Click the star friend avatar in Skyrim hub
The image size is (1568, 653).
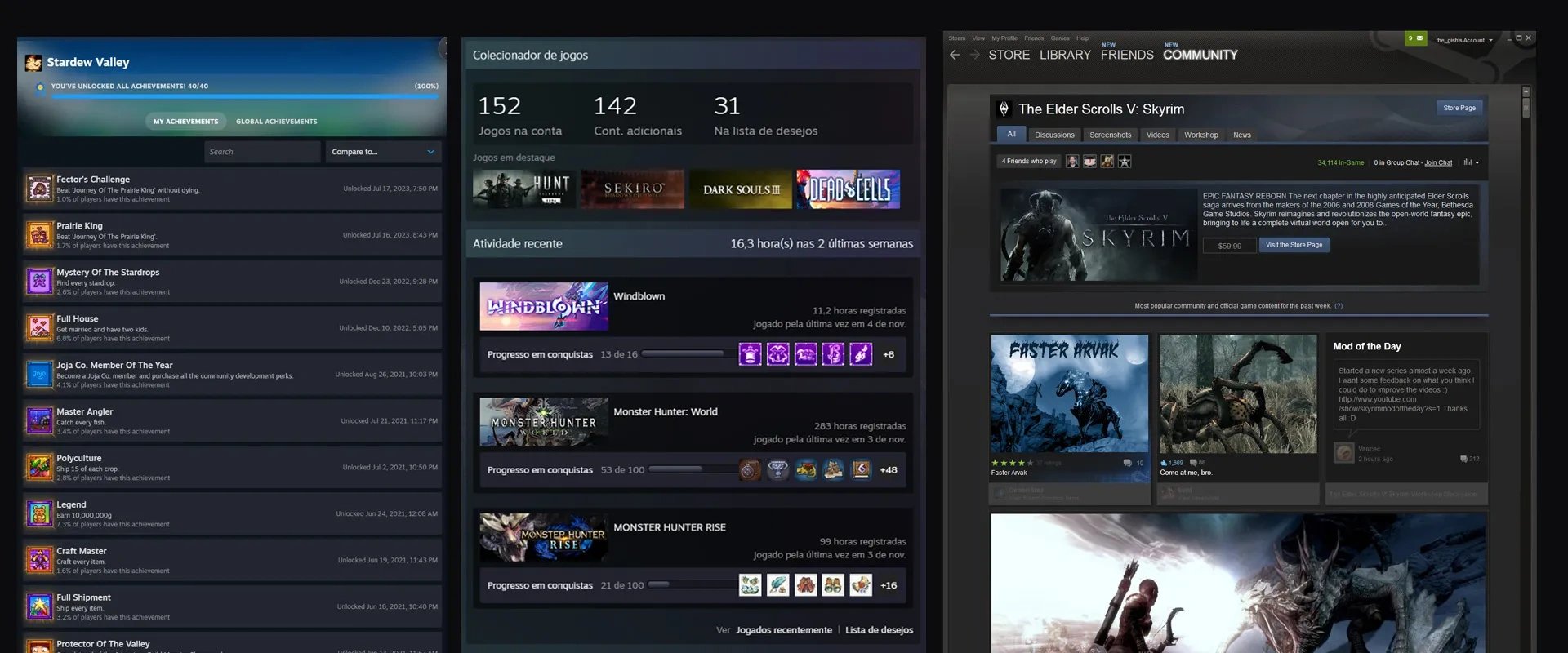pyautogui.click(x=1125, y=162)
